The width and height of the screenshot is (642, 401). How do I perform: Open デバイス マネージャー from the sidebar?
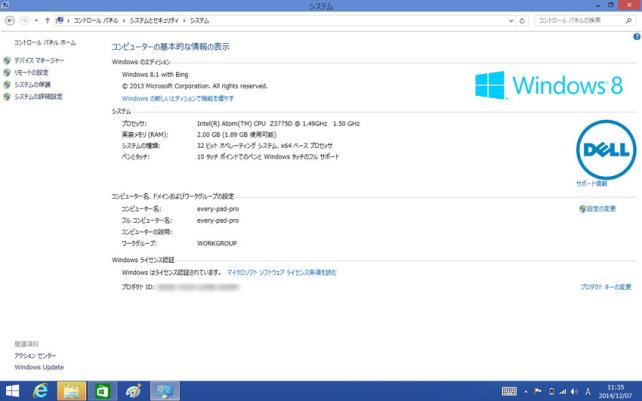point(39,60)
